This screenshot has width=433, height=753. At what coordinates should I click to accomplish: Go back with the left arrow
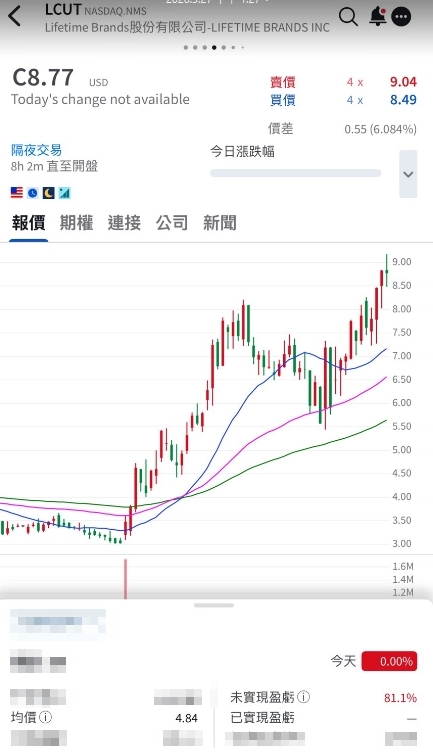click(15, 16)
